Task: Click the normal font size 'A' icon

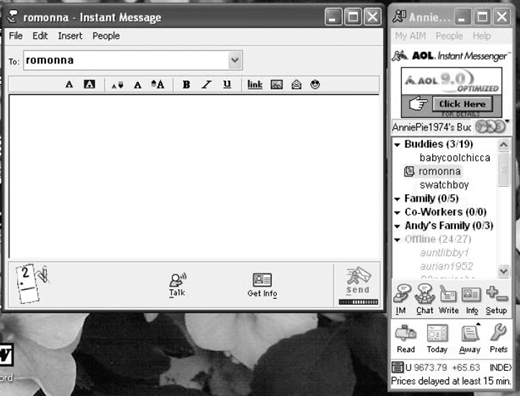Action: coord(138,85)
